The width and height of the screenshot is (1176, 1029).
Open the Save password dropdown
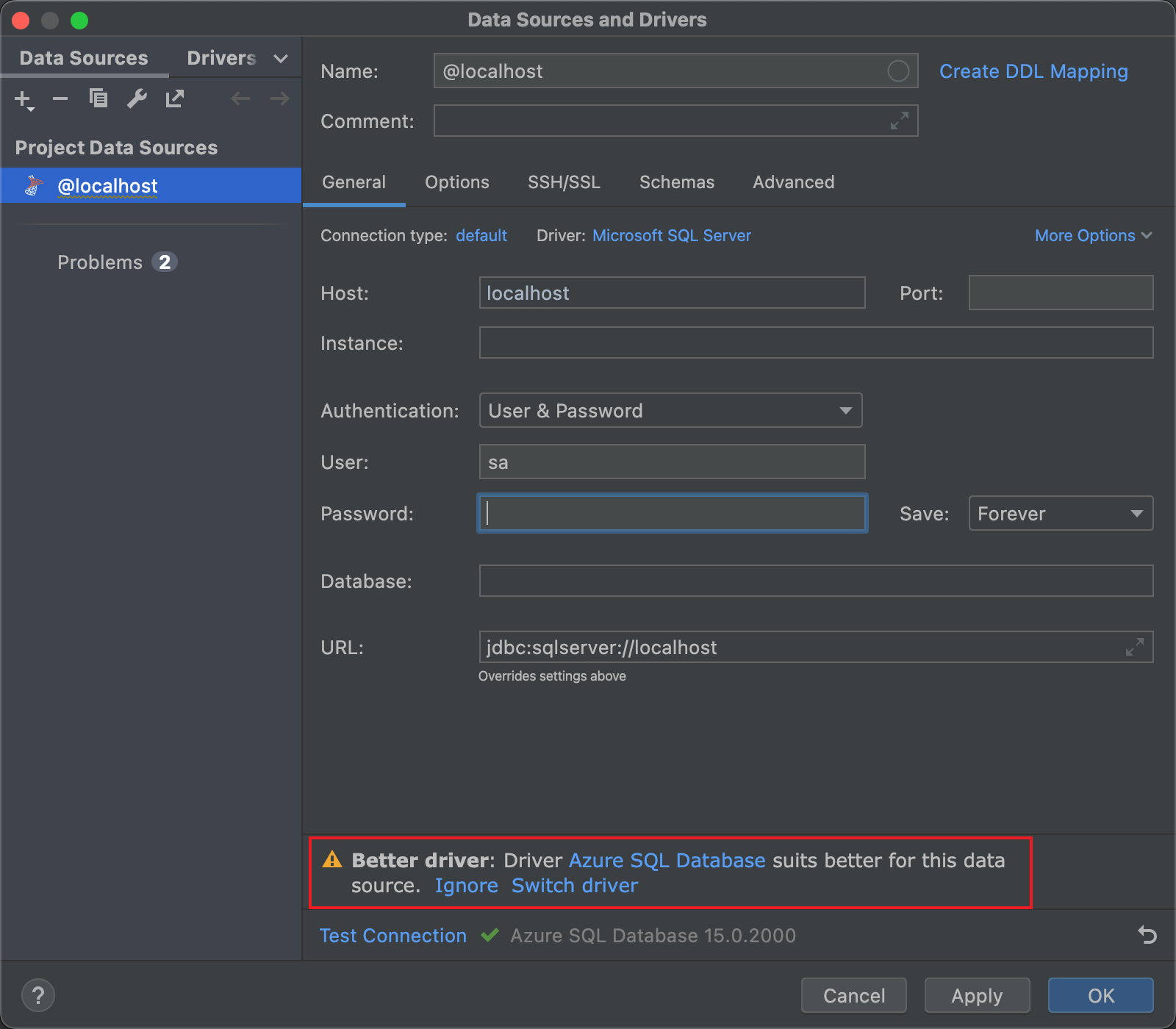[x=1061, y=513]
